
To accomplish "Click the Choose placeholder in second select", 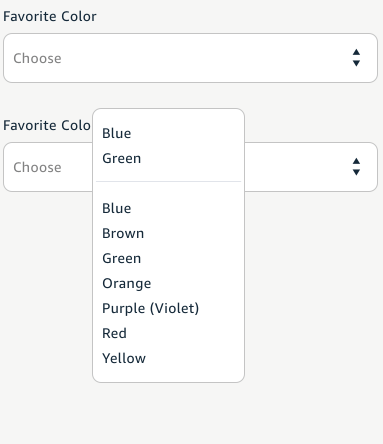I will pos(37,167).
